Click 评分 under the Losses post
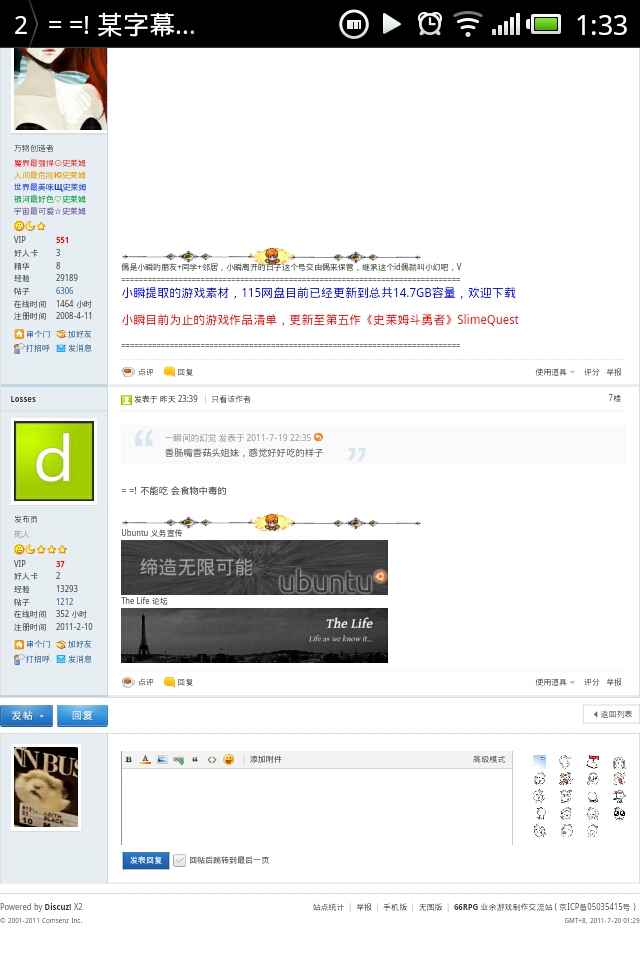 [x=591, y=682]
